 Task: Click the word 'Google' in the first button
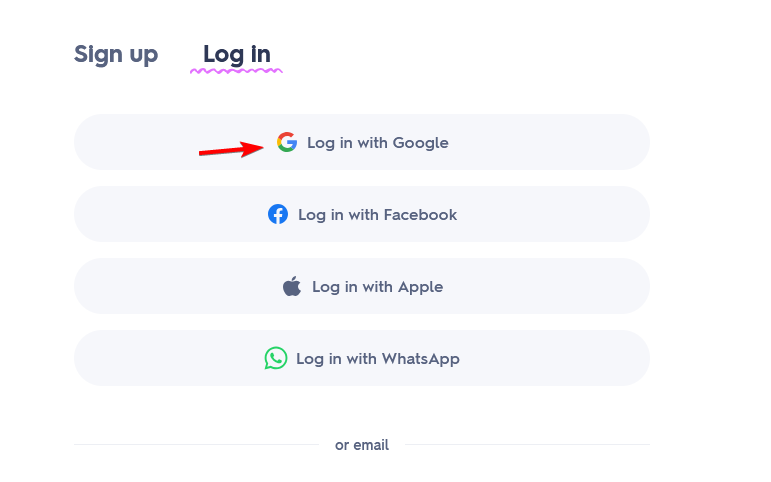click(420, 143)
